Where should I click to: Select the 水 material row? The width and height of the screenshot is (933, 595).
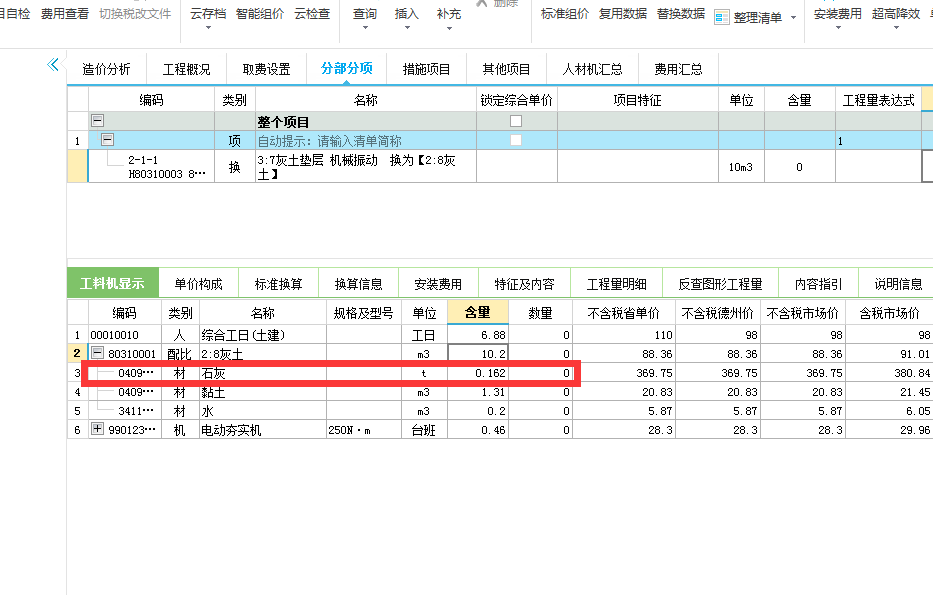(x=500, y=411)
